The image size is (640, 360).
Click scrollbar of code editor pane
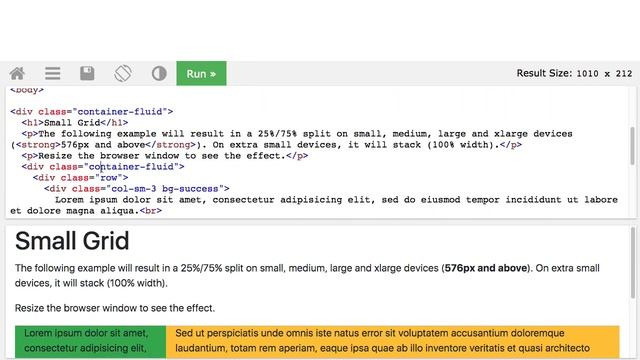(633, 146)
